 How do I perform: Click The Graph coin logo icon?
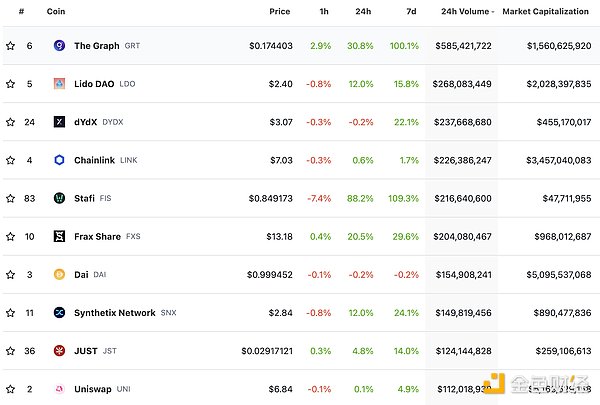(59, 46)
